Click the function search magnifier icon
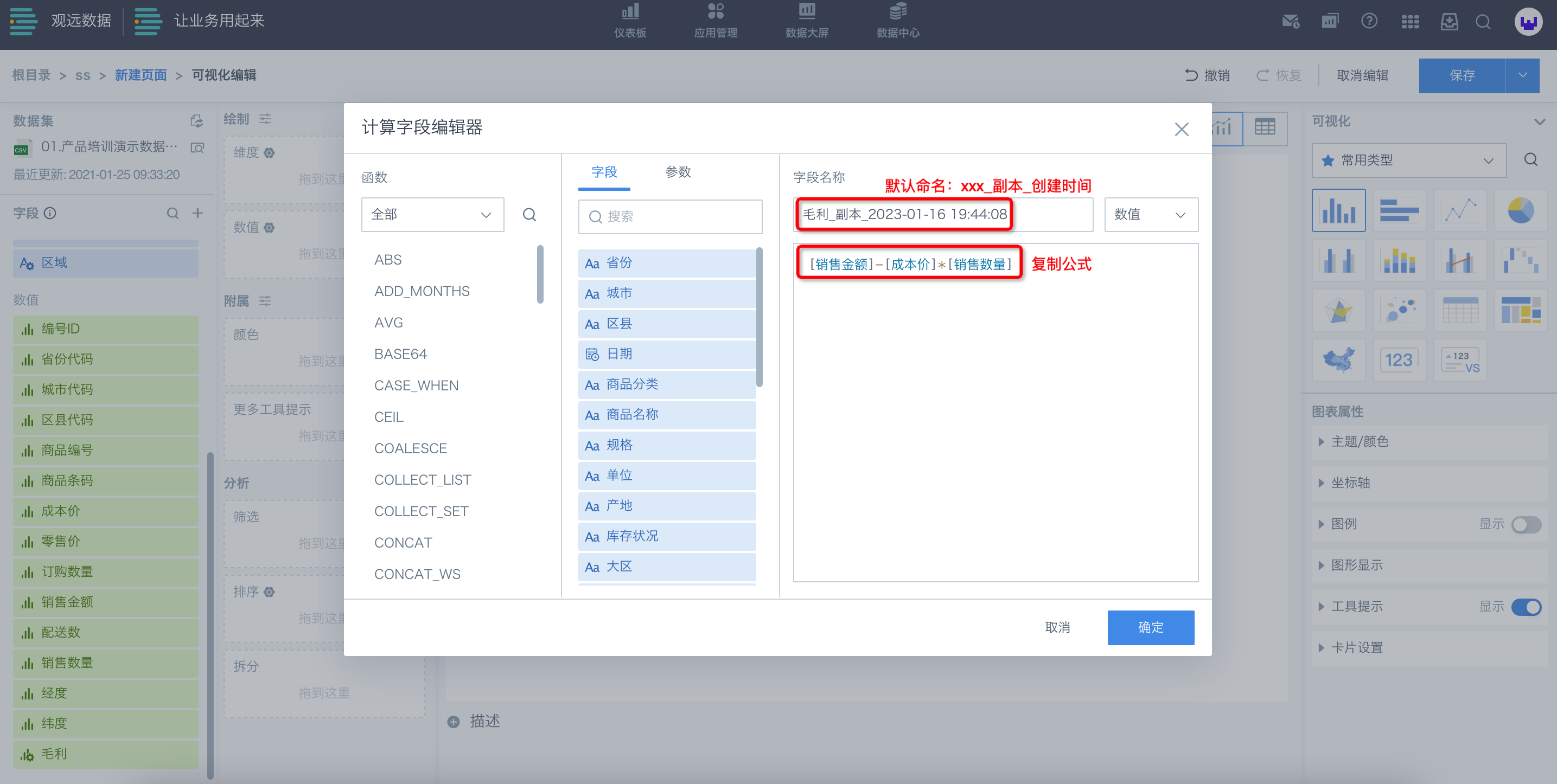Image resolution: width=1557 pixels, height=784 pixels. coord(529,214)
